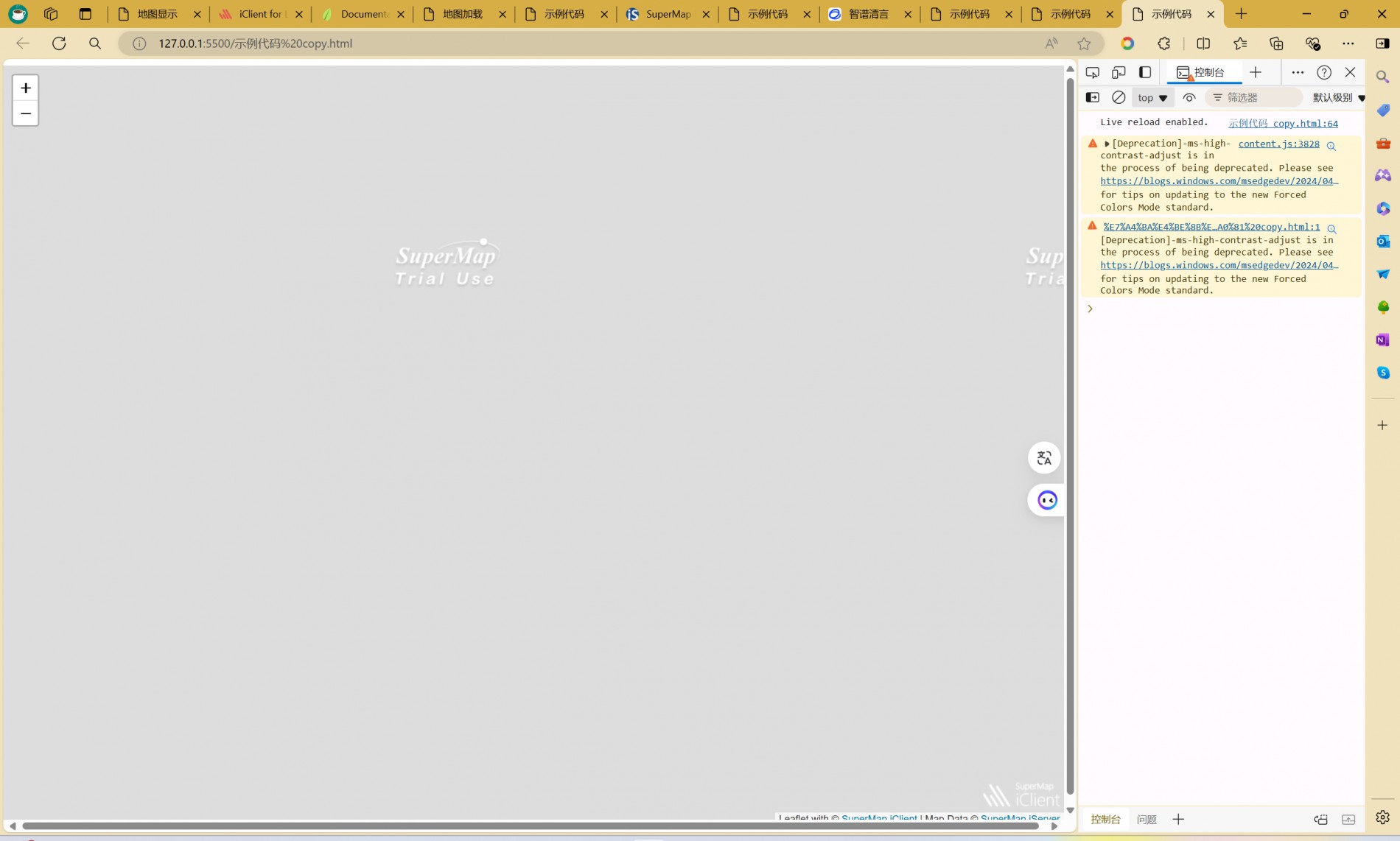Open the favorites list

pyautogui.click(x=1240, y=43)
